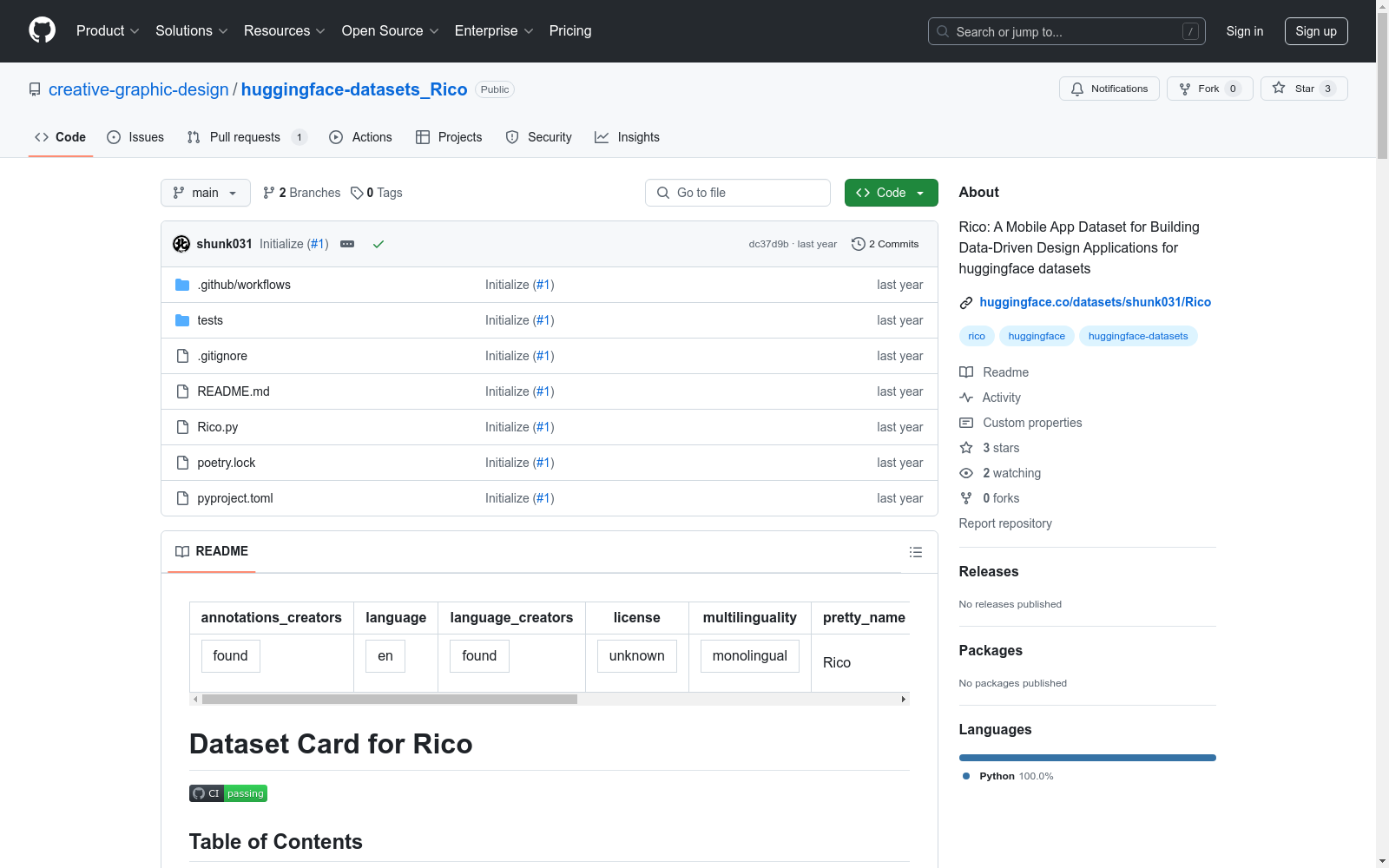The image size is (1389, 868).
Task: Click the table scrollbar right arrow
Action: pyautogui.click(x=904, y=700)
